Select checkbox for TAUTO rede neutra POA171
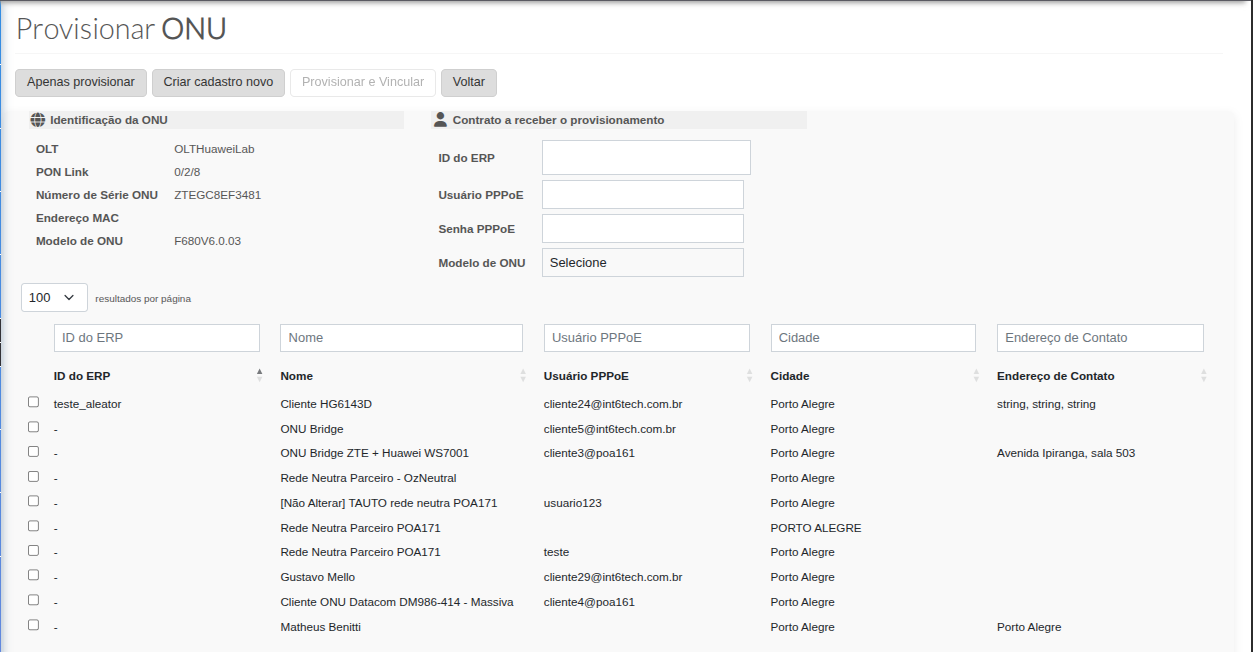Viewport: 1253px width, 652px height. pyautogui.click(x=34, y=501)
